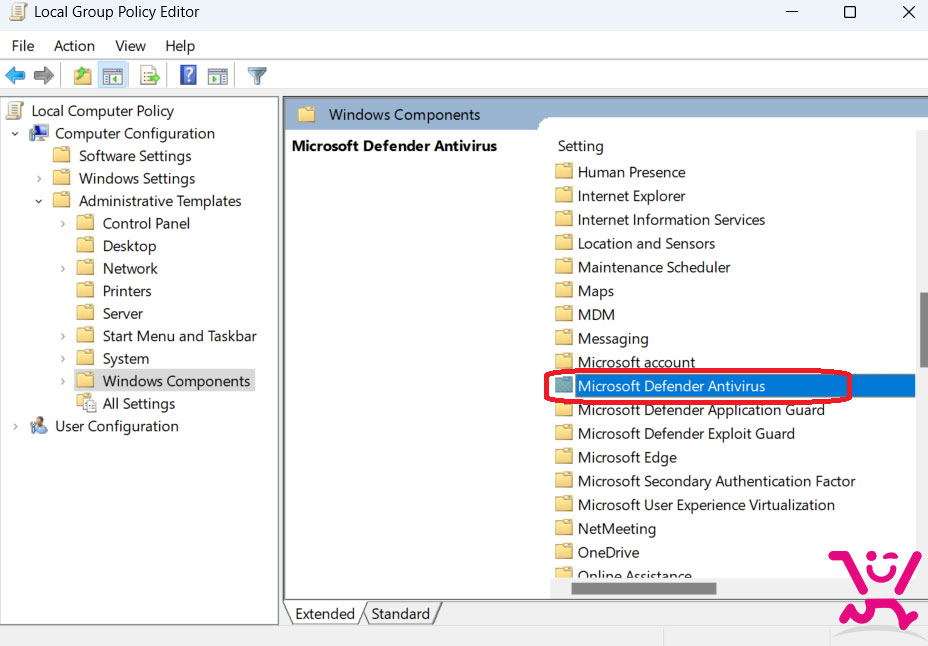Select Software Settings in the tree

[x=135, y=156]
